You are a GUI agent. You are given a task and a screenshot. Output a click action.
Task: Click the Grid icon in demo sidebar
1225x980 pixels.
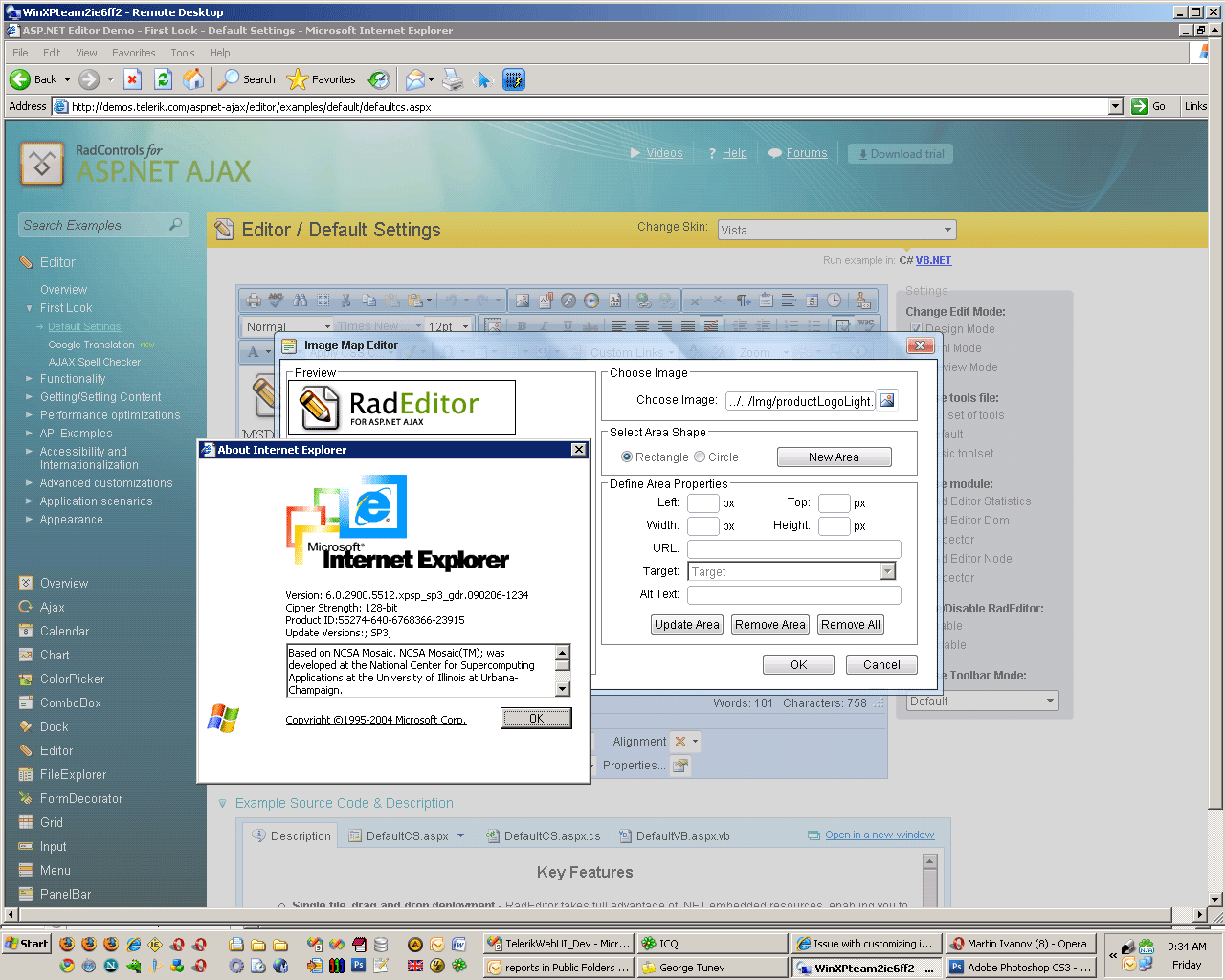[26, 822]
